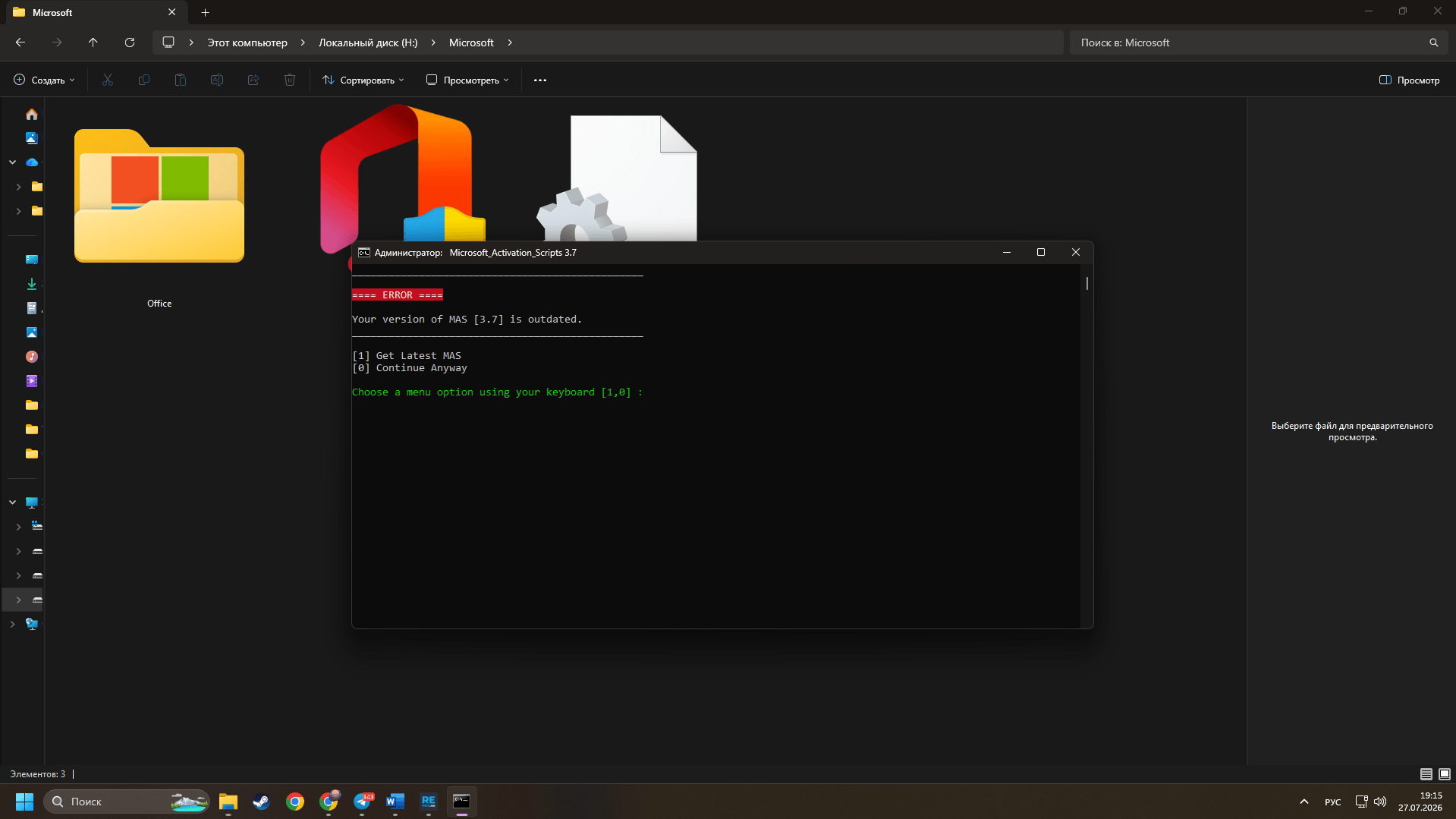Go up one folder level
Viewport: 1456px width, 819px height.
[x=93, y=43]
